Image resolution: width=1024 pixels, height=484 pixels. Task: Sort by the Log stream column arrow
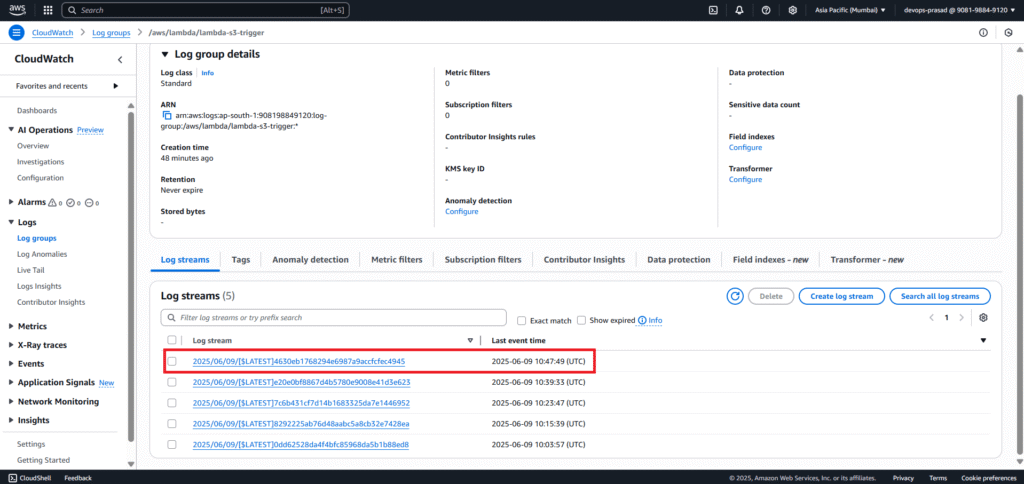click(470, 340)
